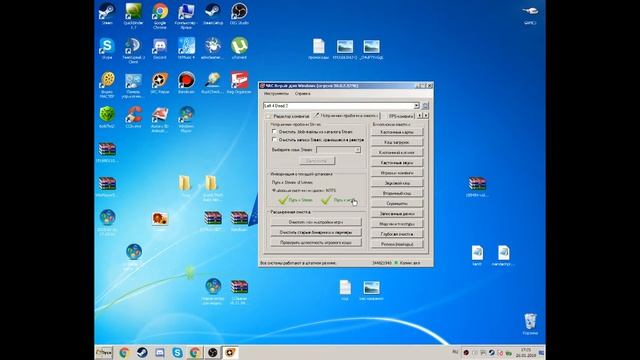Click the Кэш загрузок button
The image size is (640, 360).
[x=397, y=142]
